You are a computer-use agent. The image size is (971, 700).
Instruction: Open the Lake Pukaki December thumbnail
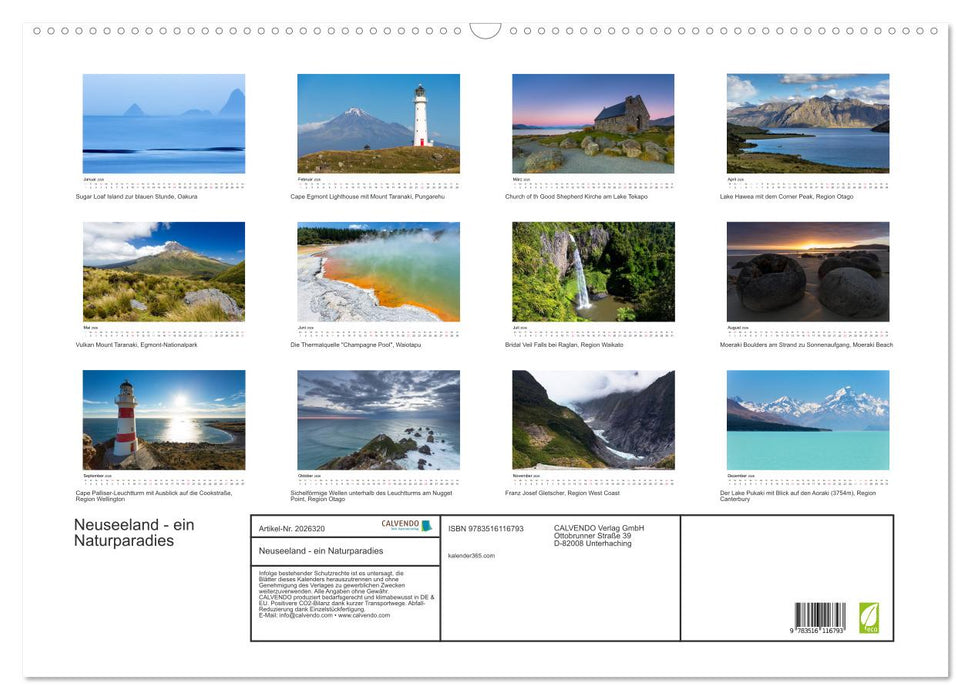[807, 418]
